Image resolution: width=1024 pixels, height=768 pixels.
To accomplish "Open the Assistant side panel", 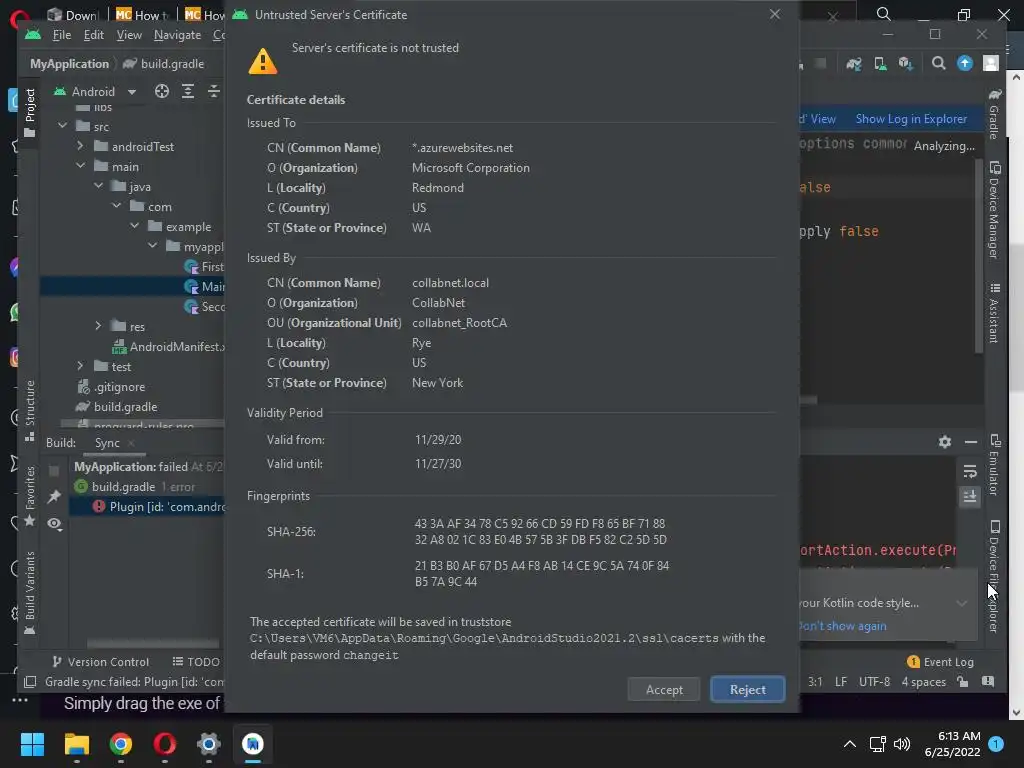I will tap(994, 313).
